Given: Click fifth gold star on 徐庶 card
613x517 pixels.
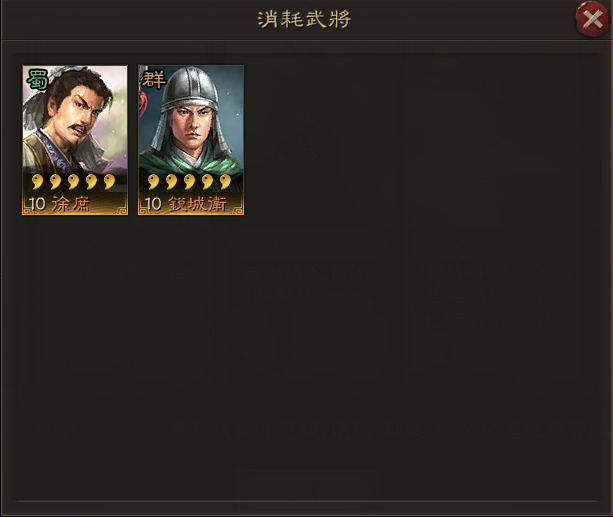Looking at the screenshot, I should [x=109, y=182].
